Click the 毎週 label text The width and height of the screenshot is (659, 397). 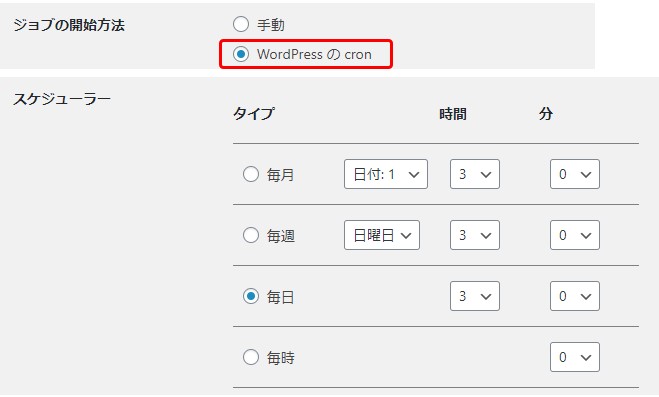[280, 236]
